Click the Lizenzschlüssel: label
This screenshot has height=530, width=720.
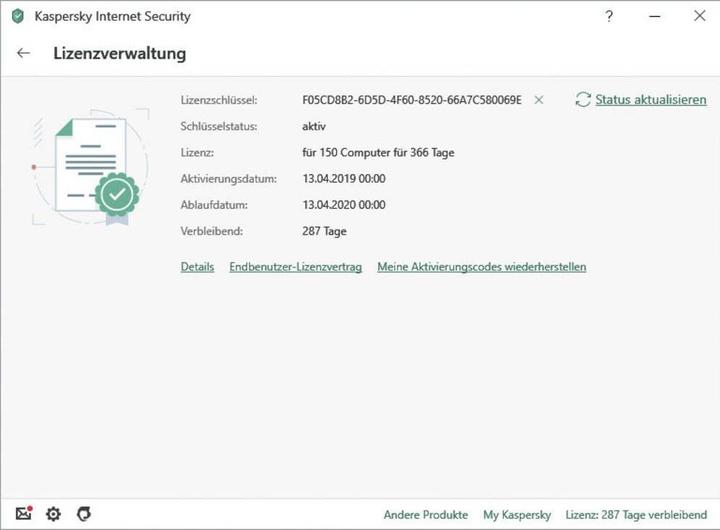[x=219, y=100]
